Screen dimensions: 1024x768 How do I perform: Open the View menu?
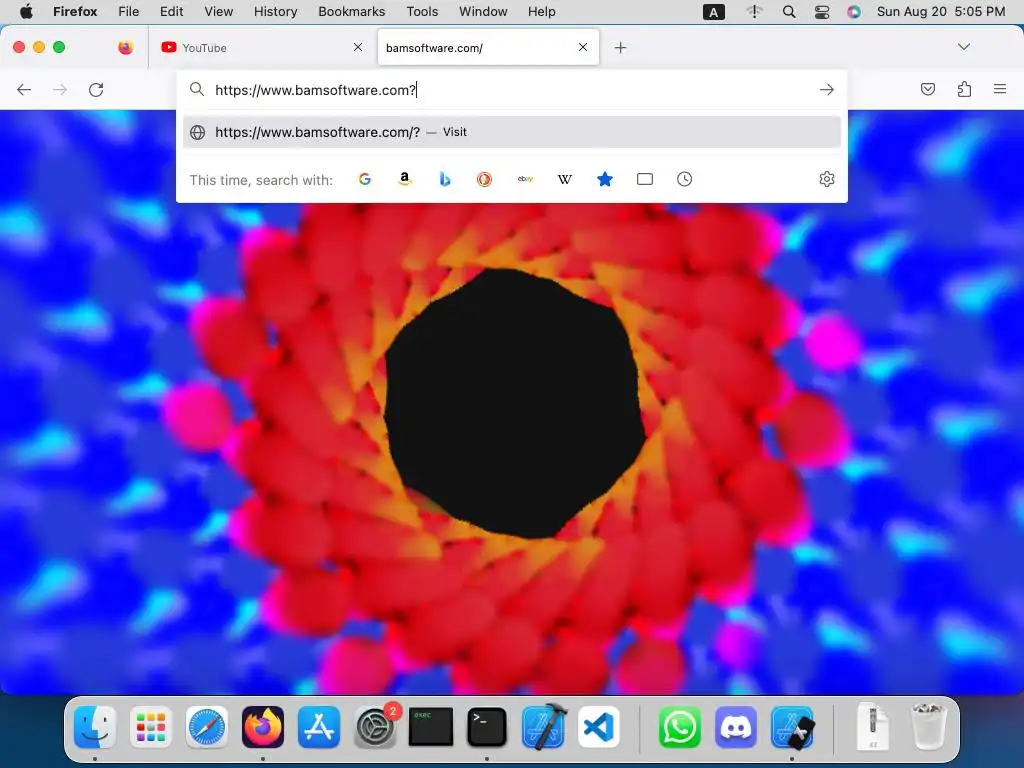218,11
